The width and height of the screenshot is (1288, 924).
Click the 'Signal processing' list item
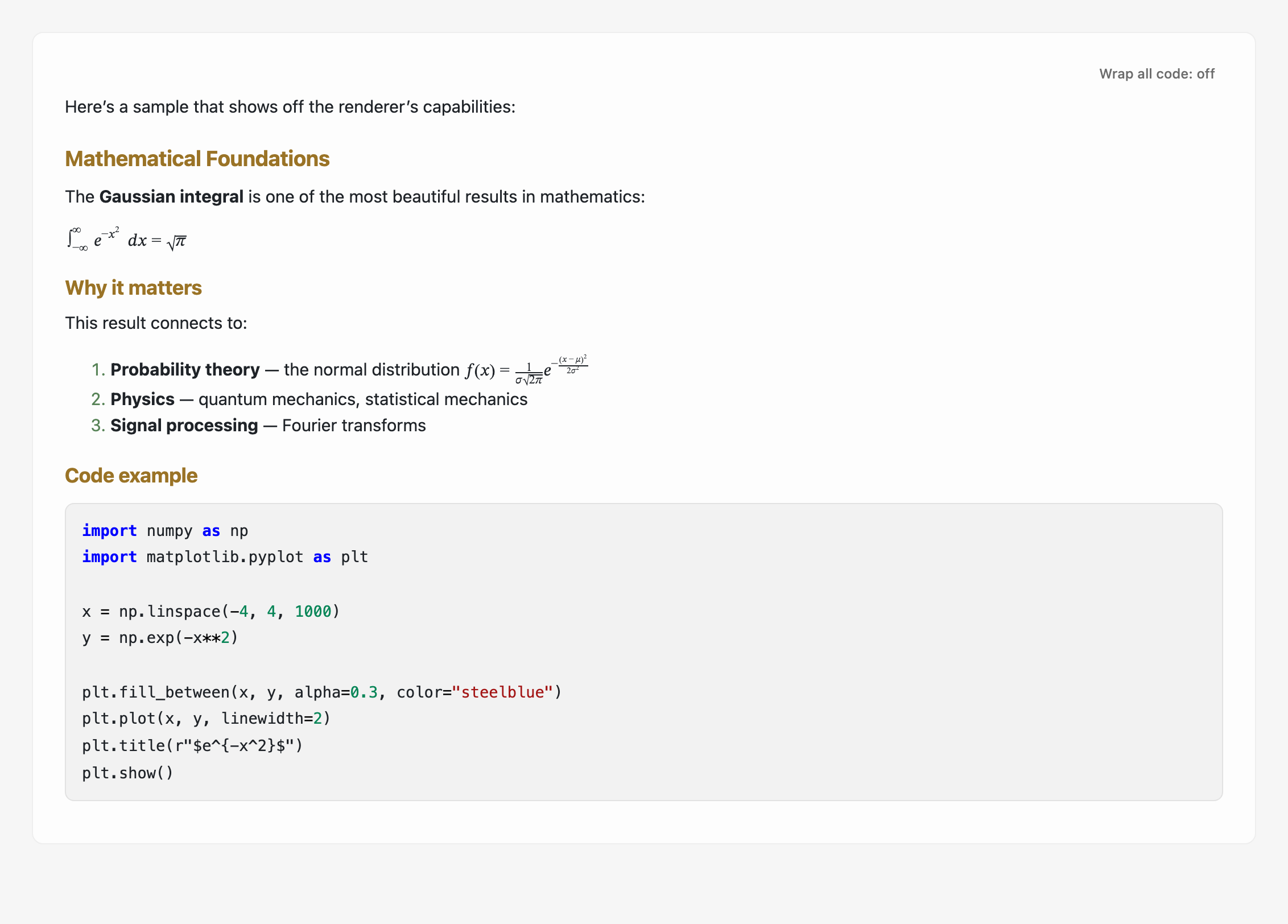258,426
